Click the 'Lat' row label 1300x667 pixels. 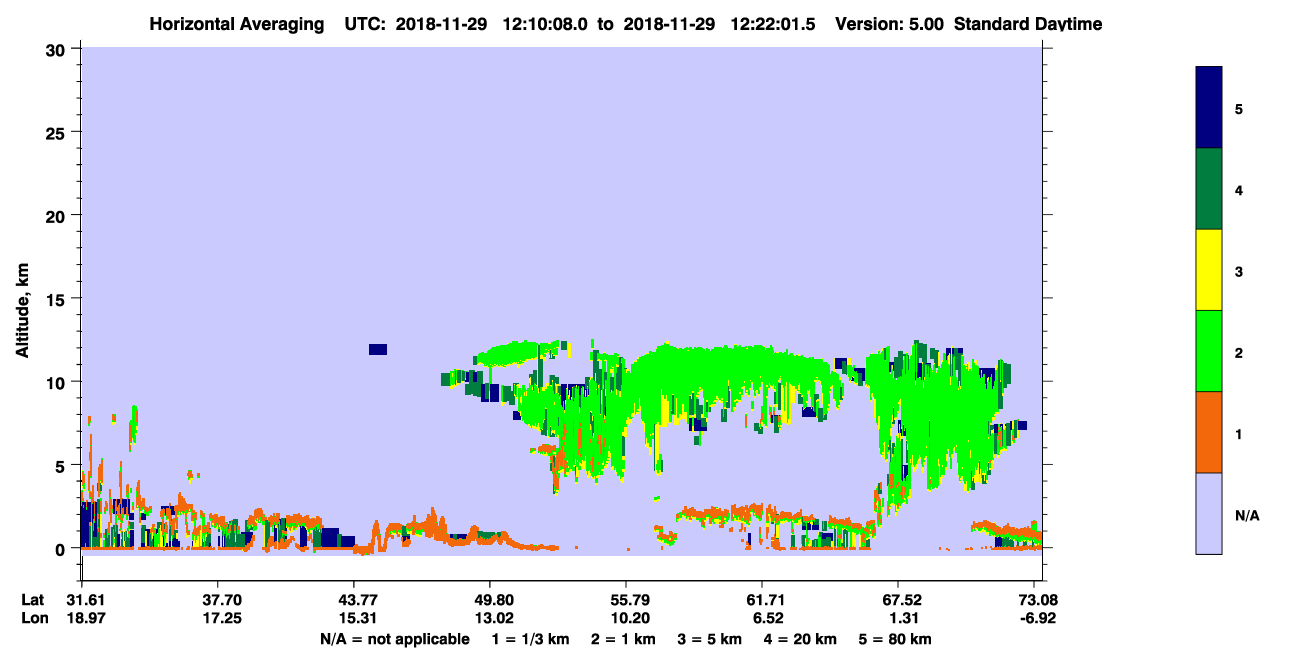[33, 600]
